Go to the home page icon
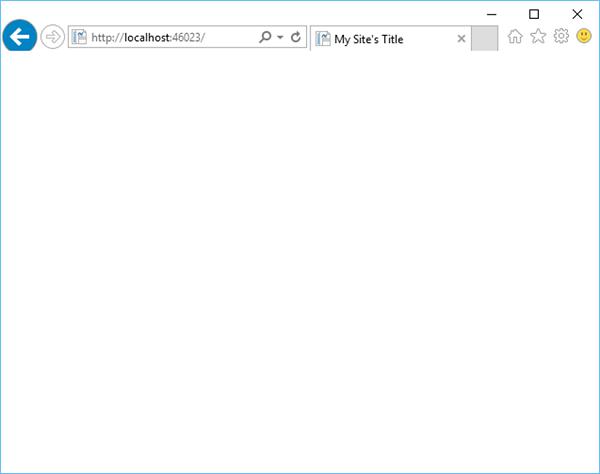Image resolution: width=600 pixels, height=474 pixels. pyautogui.click(x=515, y=36)
